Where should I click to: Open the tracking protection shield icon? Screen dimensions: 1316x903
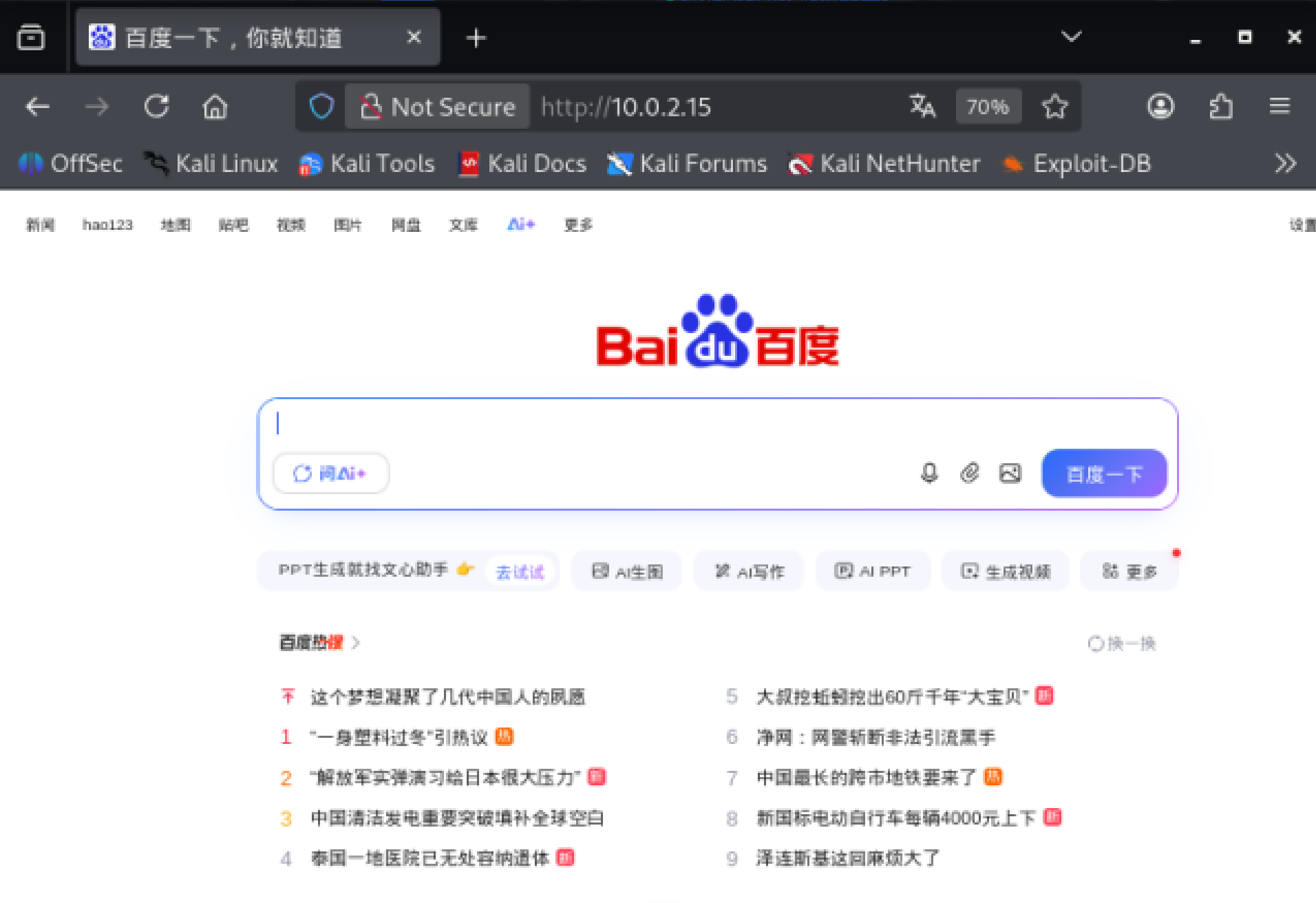click(x=321, y=107)
